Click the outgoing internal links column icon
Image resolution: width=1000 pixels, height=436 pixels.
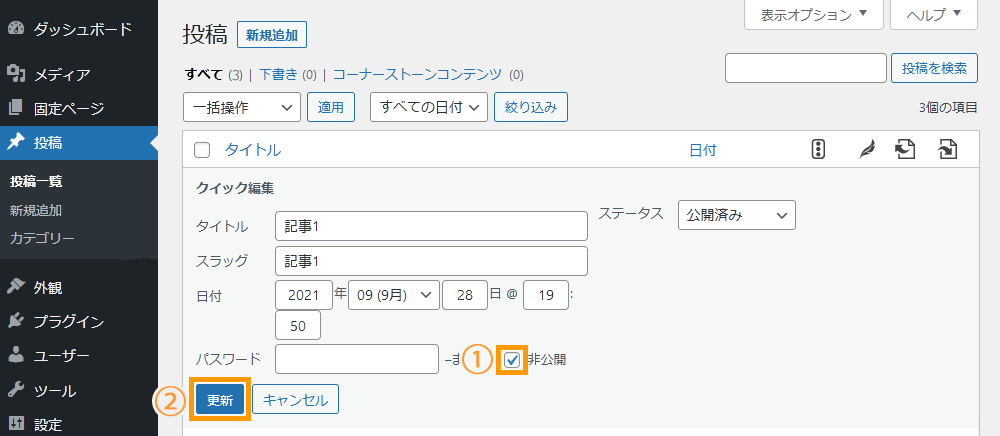[906, 150]
